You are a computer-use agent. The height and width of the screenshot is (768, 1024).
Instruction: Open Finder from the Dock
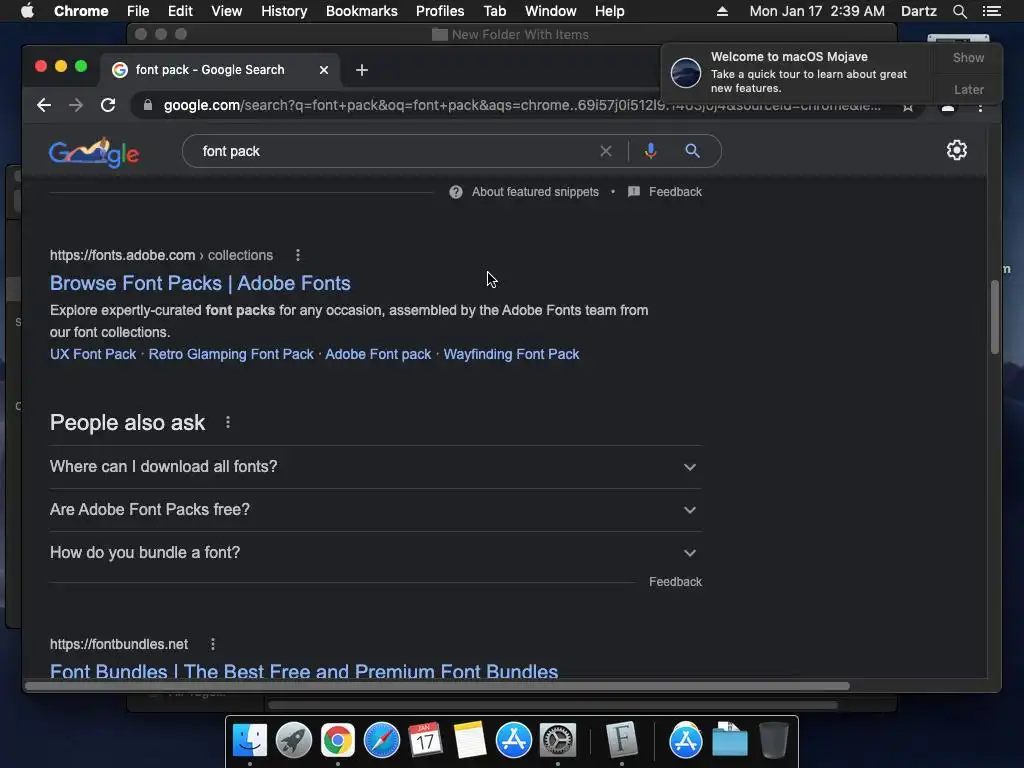[250, 740]
